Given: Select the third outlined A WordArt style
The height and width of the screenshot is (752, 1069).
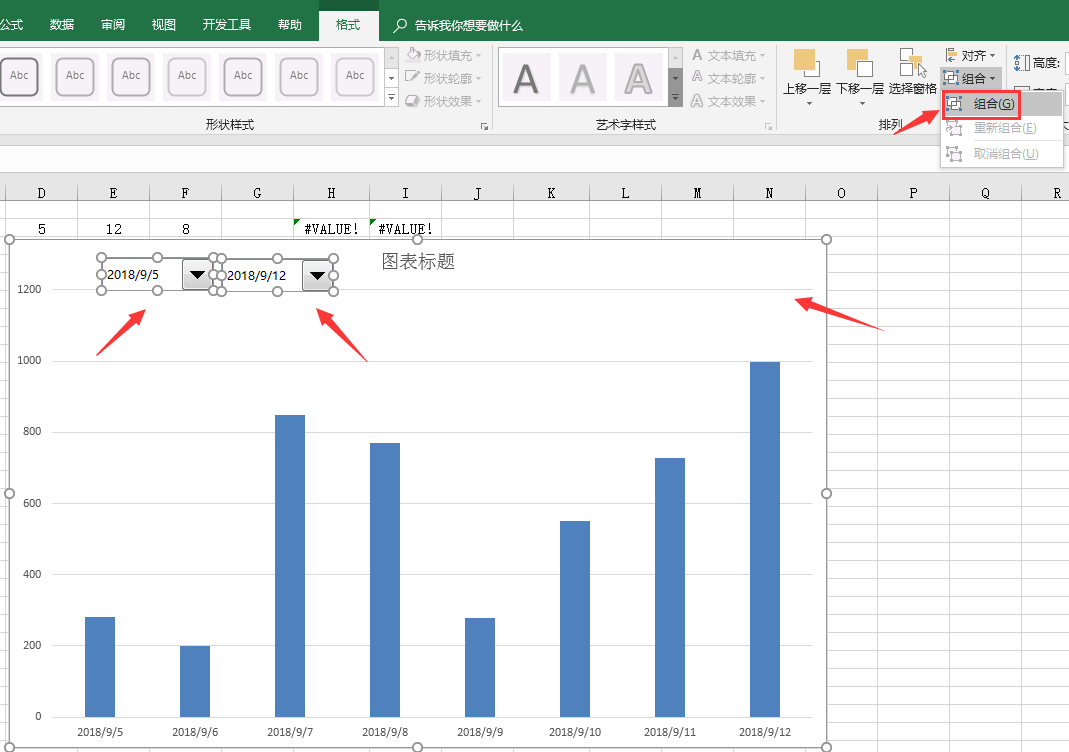Looking at the screenshot, I should pos(637,78).
